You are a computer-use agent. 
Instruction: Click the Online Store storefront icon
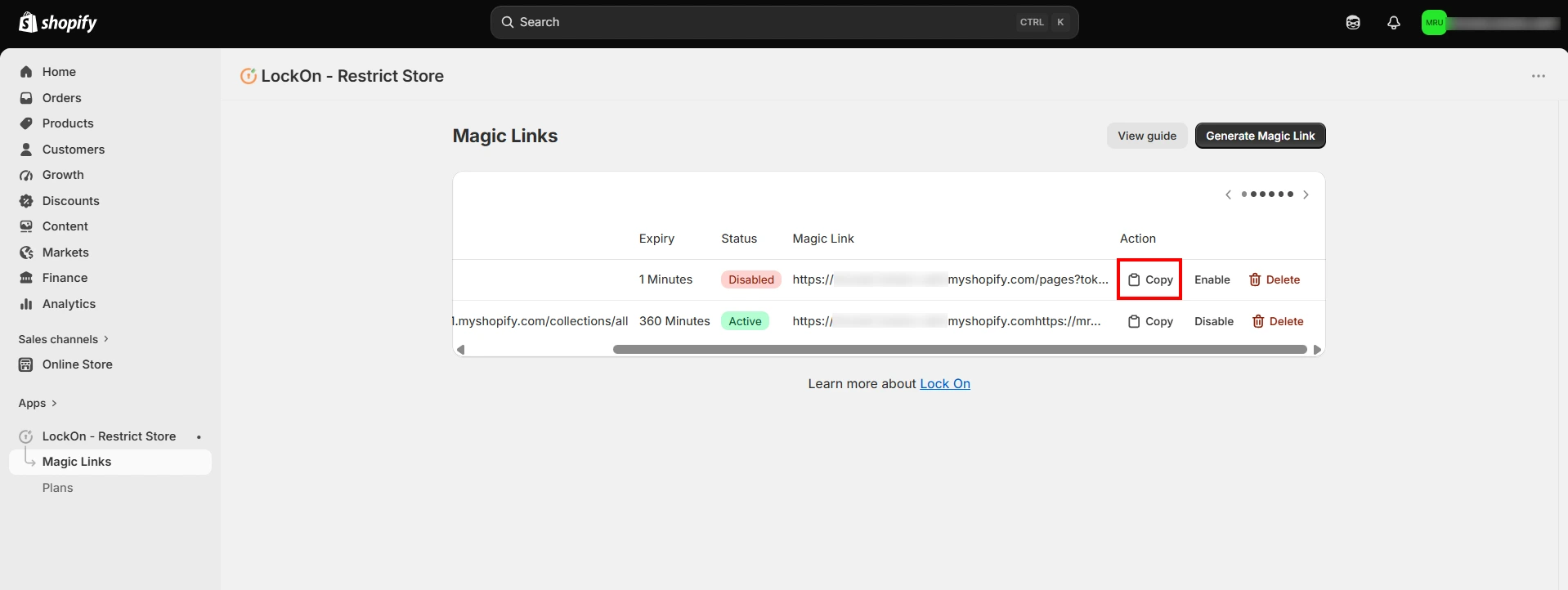(26, 364)
